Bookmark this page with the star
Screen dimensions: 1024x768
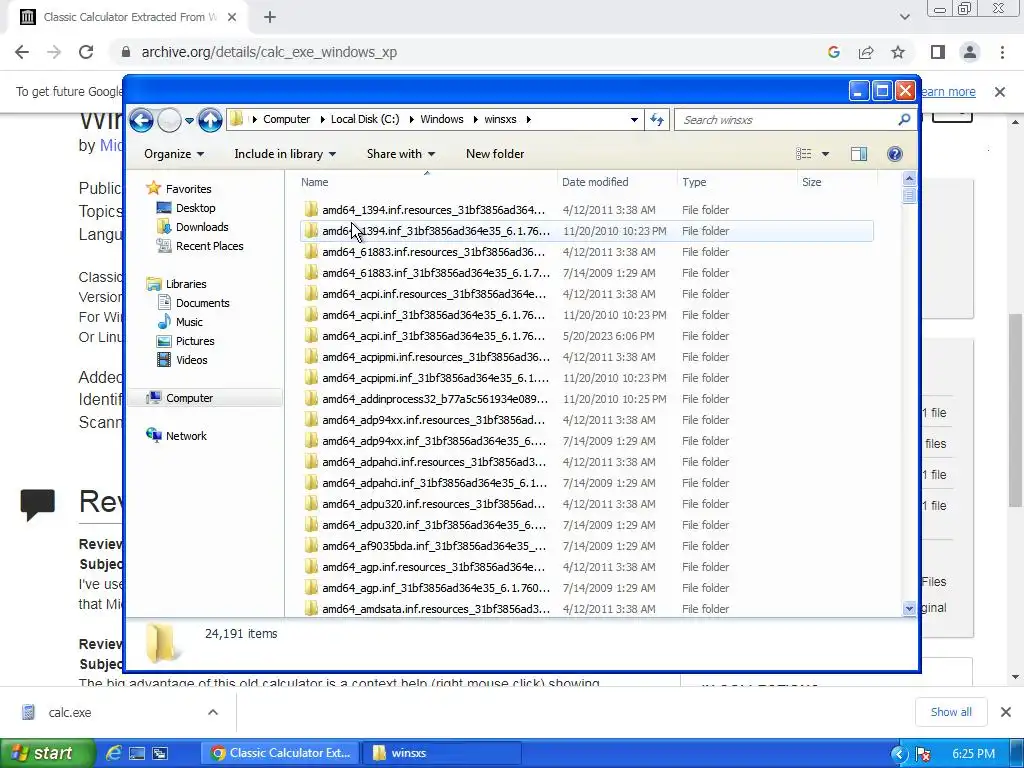(898, 52)
